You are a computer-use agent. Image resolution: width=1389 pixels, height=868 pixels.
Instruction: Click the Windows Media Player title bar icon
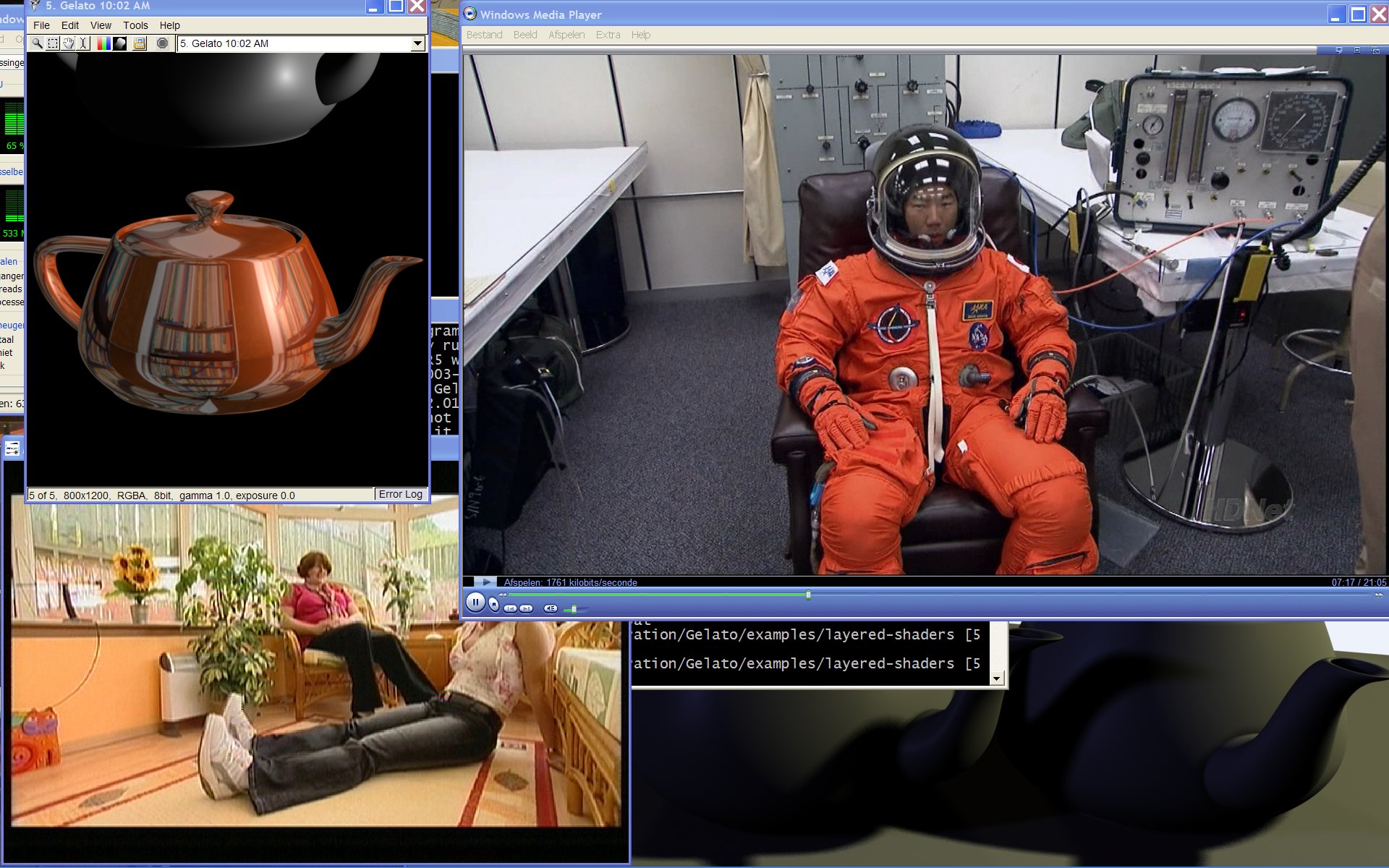pyautogui.click(x=470, y=14)
